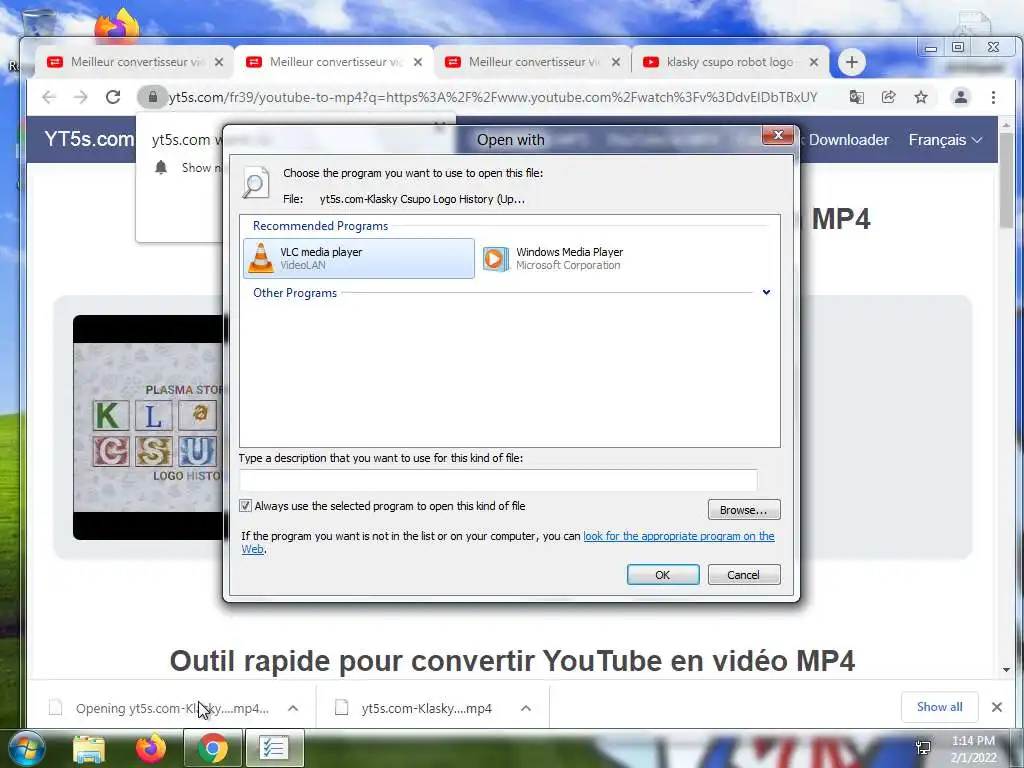Go forward in Chrome
The height and width of the screenshot is (768, 1024).
tap(81, 97)
